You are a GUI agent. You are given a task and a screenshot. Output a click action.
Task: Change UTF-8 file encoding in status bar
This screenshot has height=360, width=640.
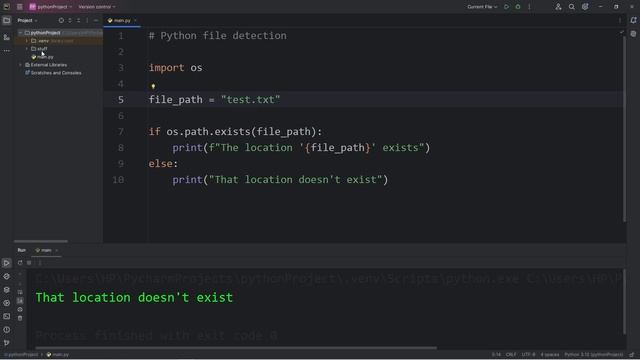point(528,355)
